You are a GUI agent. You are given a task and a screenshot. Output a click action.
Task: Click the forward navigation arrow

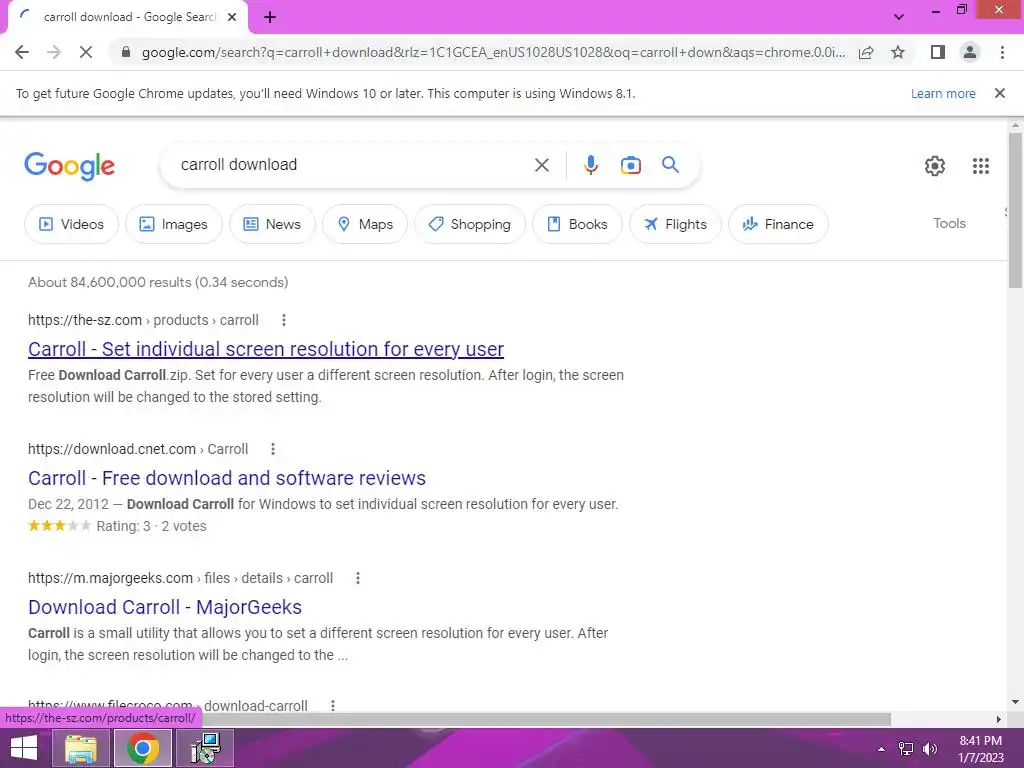54,52
